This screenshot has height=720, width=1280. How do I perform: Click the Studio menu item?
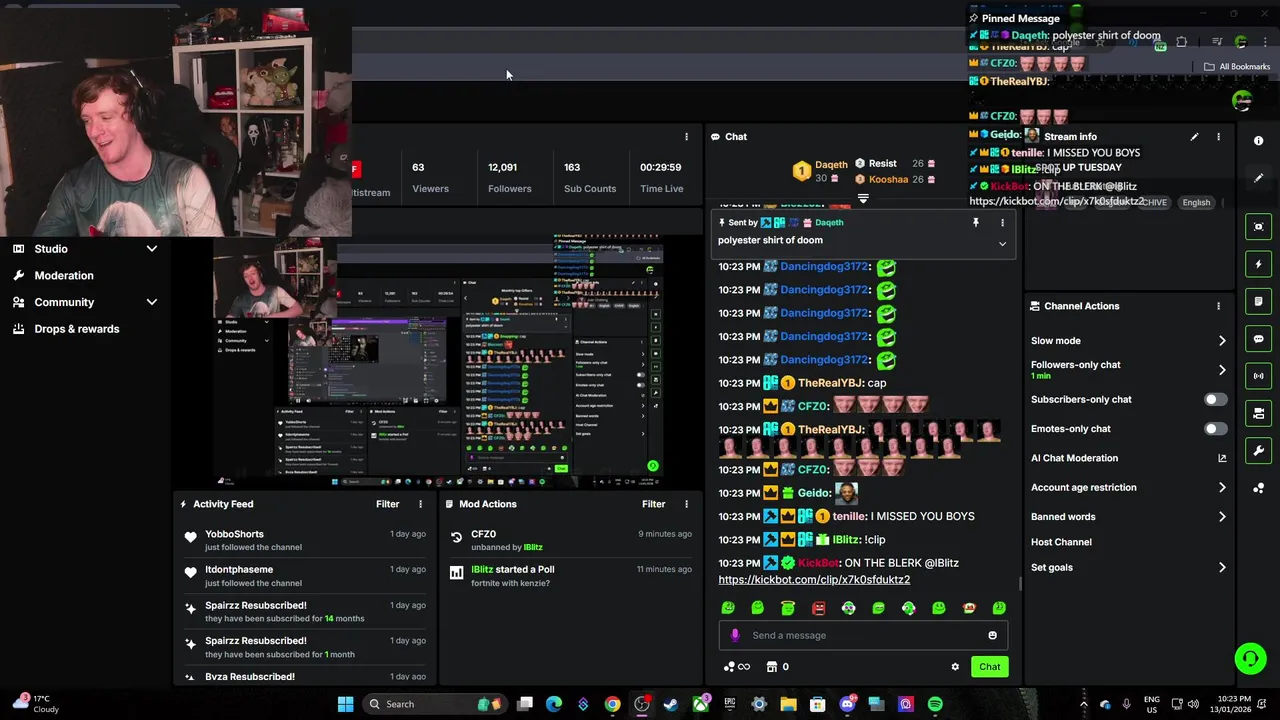pyautogui.click(x=51, y=249)
